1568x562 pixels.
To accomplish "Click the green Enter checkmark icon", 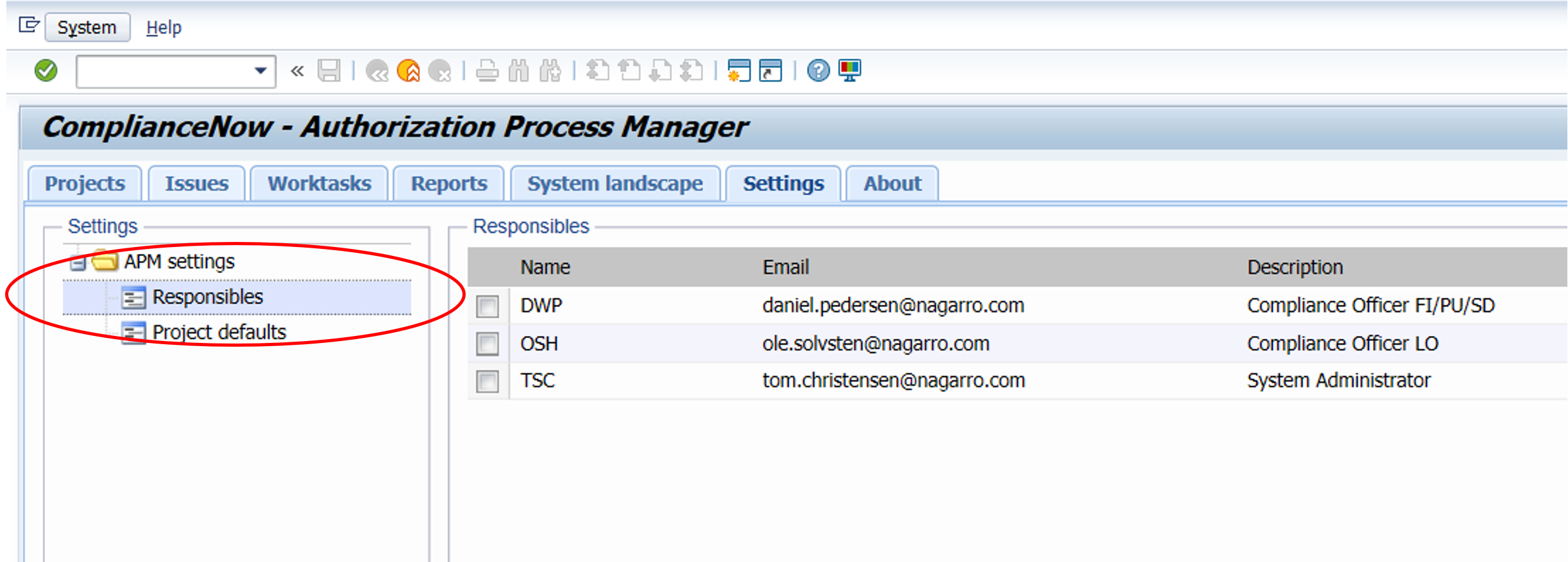I will (46, 70).
